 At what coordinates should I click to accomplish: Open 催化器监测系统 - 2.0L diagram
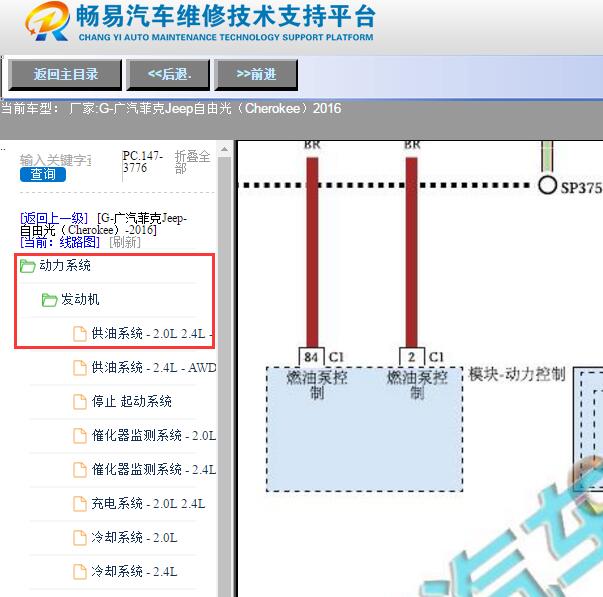click(x=154, y=435)
